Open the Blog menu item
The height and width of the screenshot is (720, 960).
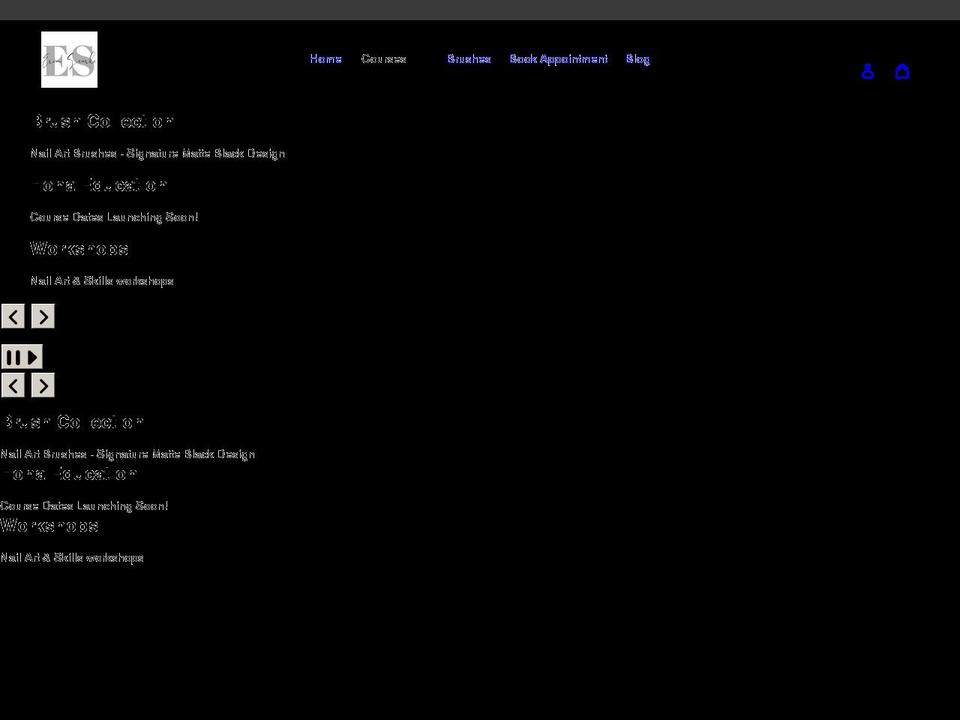tap(637, 59)
